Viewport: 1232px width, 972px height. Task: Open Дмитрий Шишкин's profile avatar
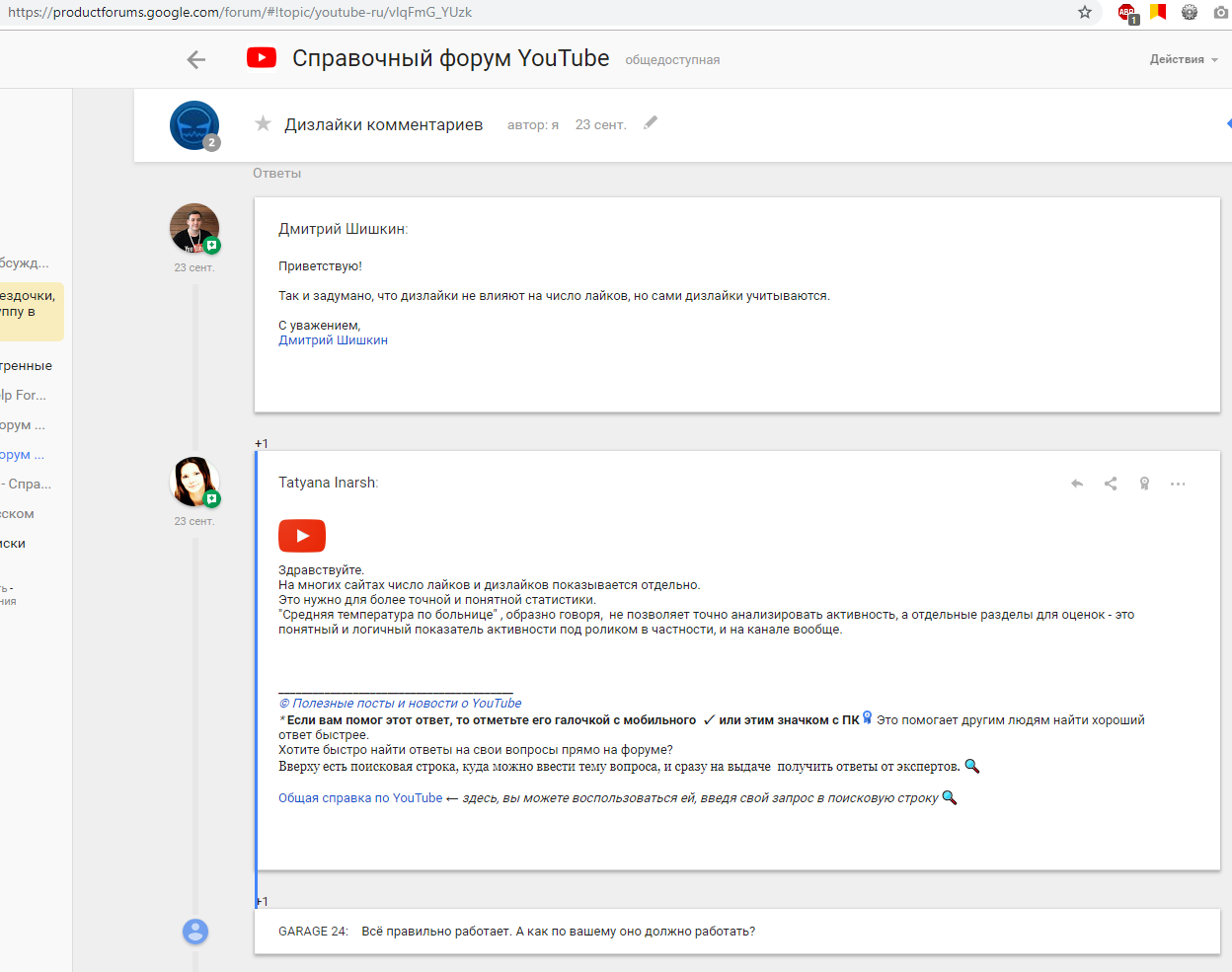(x=194, y=228)
